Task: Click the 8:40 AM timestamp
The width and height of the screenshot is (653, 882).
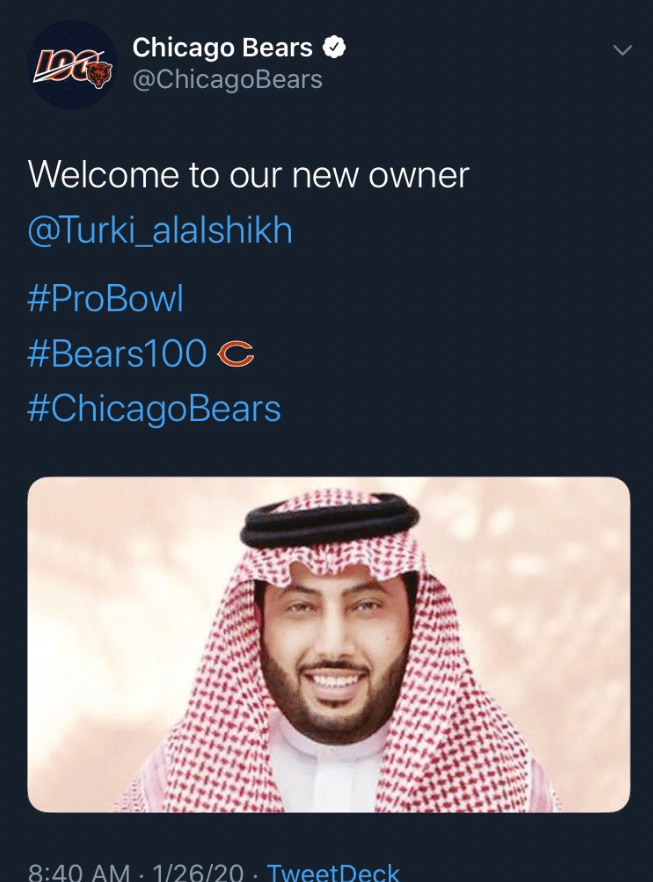Action: (x=79, y=871)
